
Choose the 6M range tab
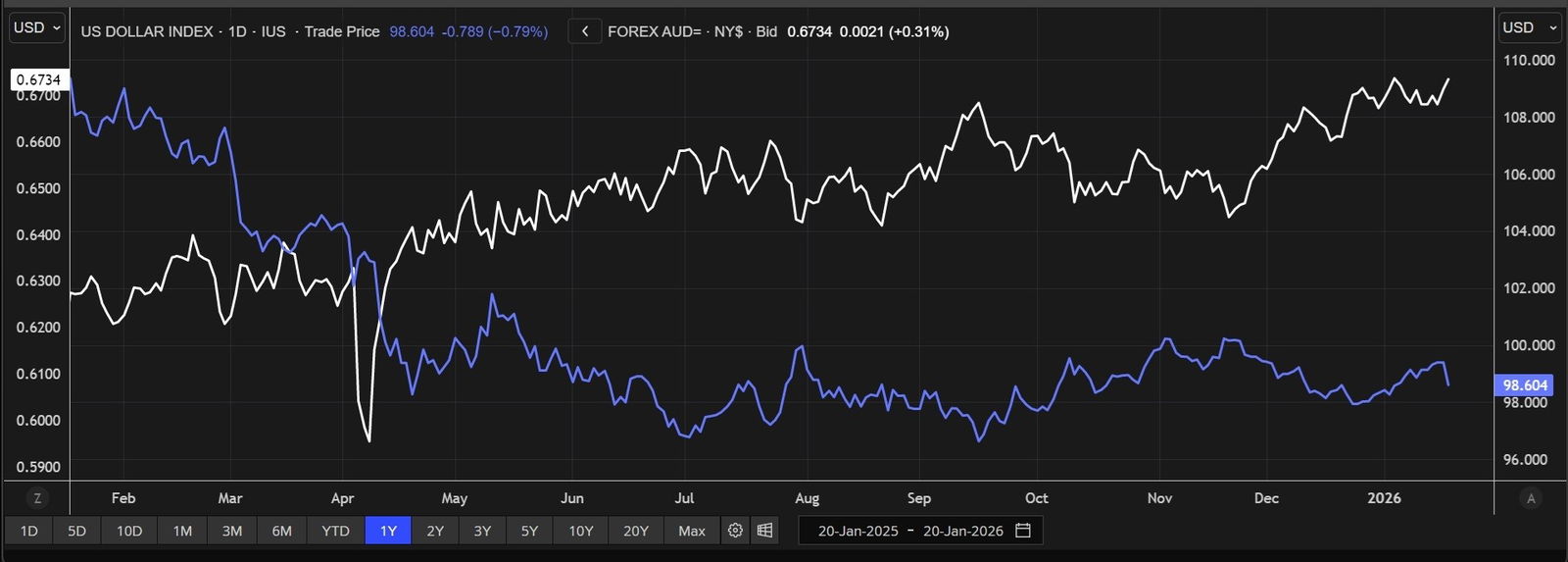[281, 531]
